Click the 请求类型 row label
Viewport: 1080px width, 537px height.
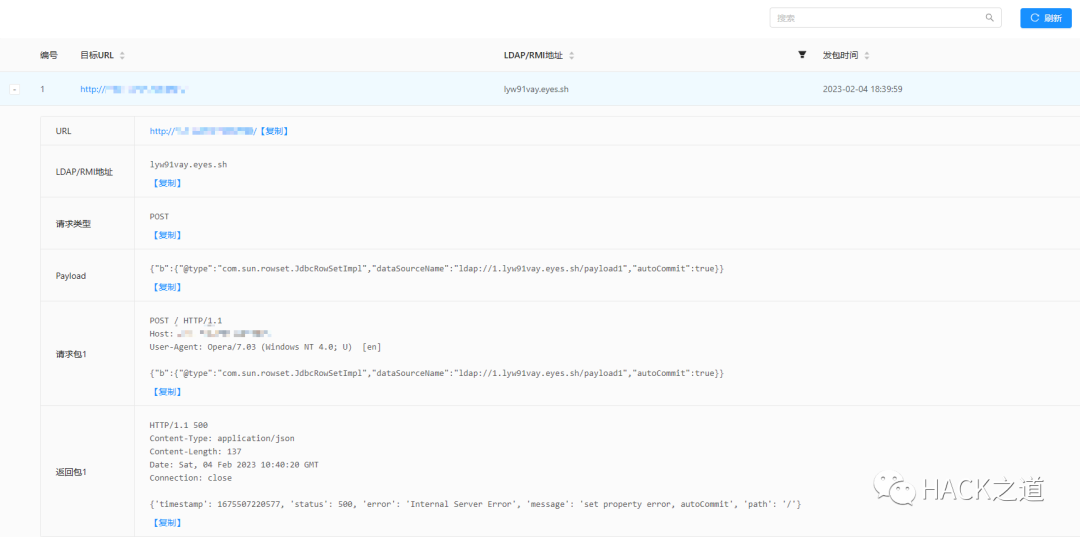point(72,224)
